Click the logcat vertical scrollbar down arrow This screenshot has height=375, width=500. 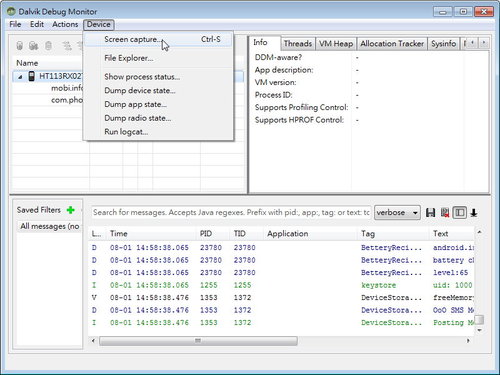pos(479,330)
